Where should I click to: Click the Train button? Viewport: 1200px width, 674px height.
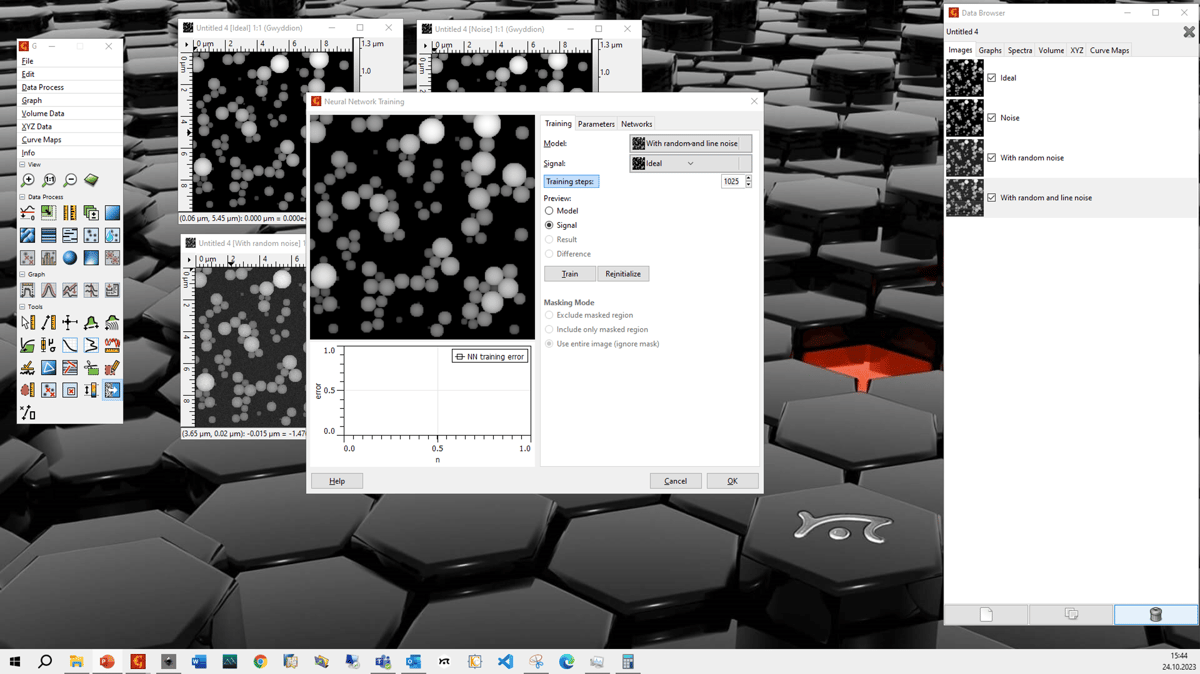point(570,274)
